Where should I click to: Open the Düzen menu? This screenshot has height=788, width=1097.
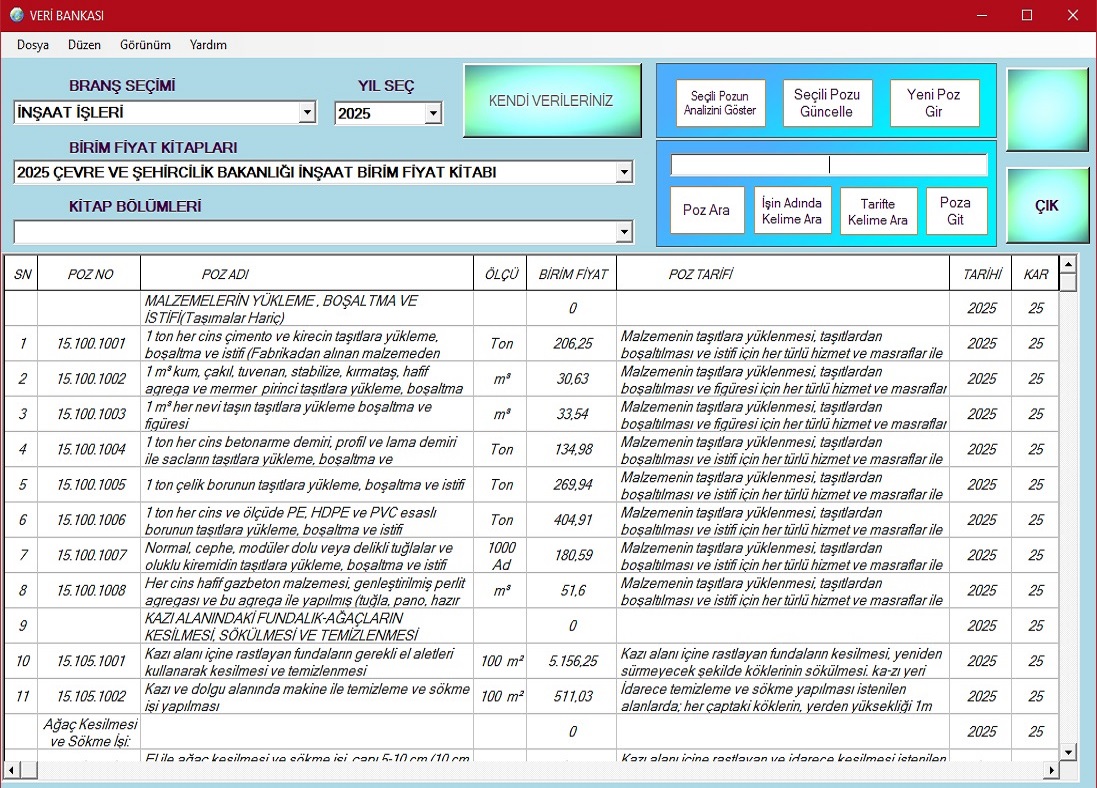click(x=84, y=45)
